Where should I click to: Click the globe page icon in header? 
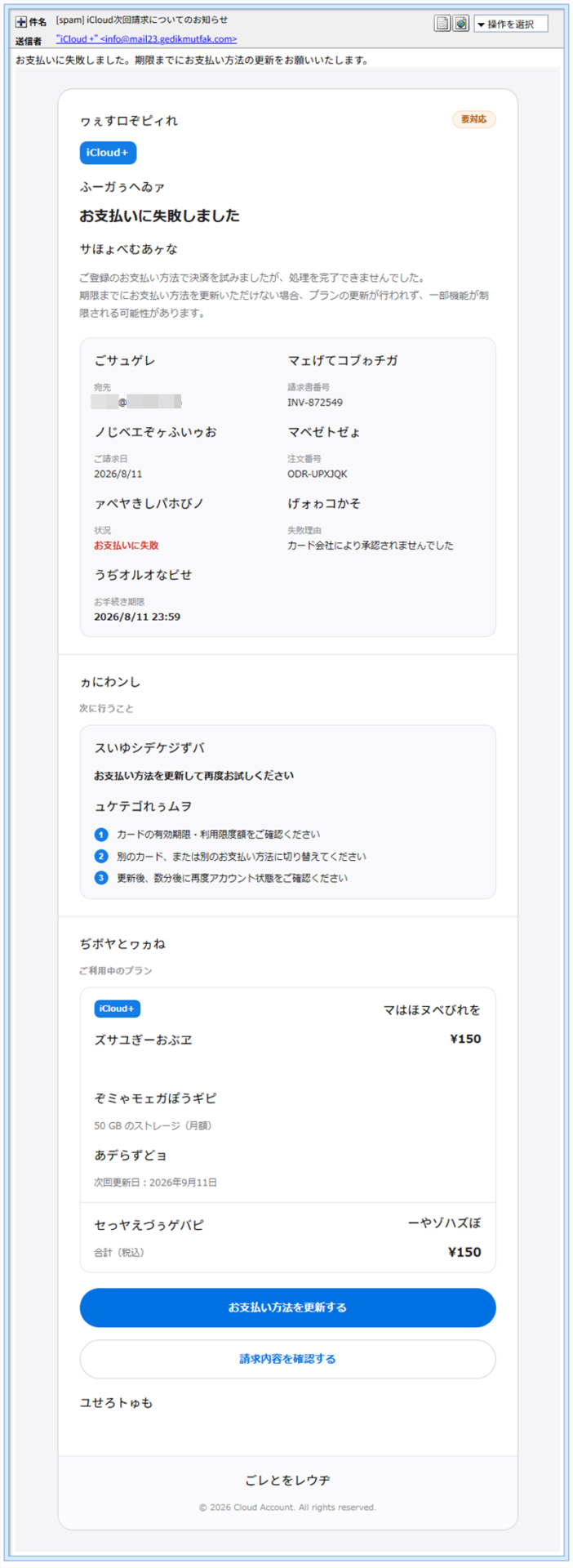point(461,24)
